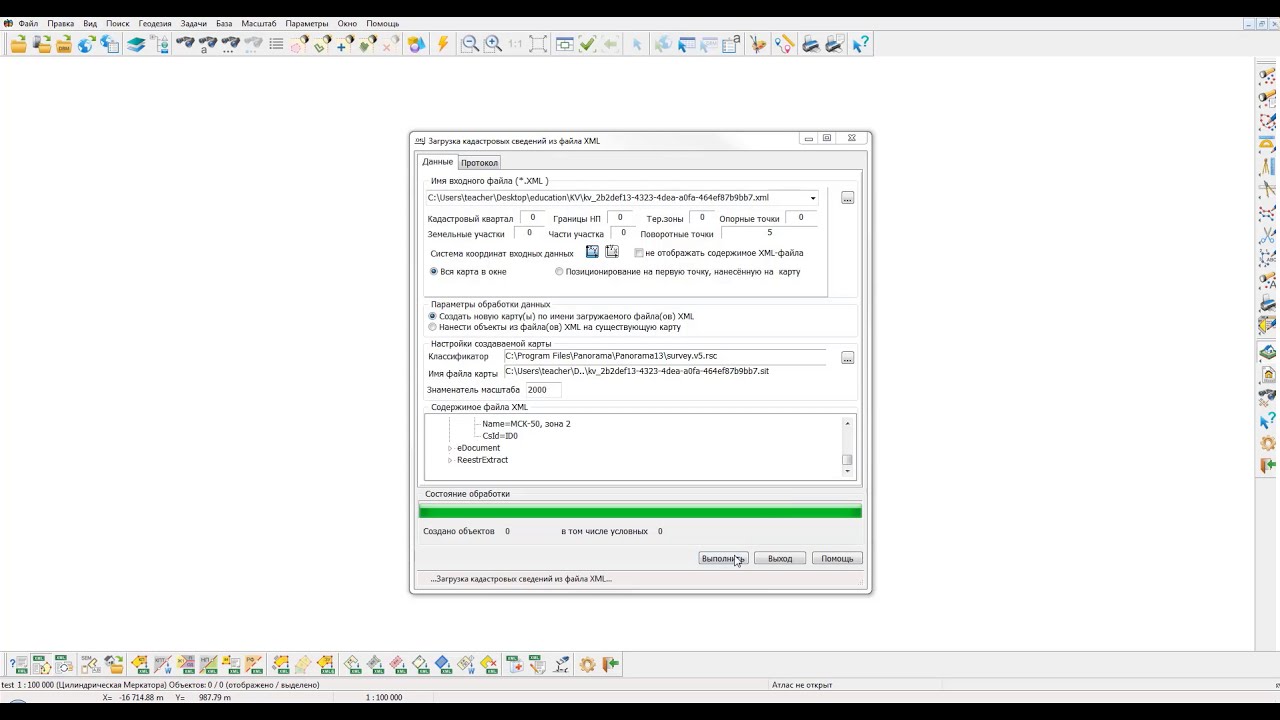This screenshot has width=1280, height=720.
Task: Open the Файл menu
Action: coord(28,23)
